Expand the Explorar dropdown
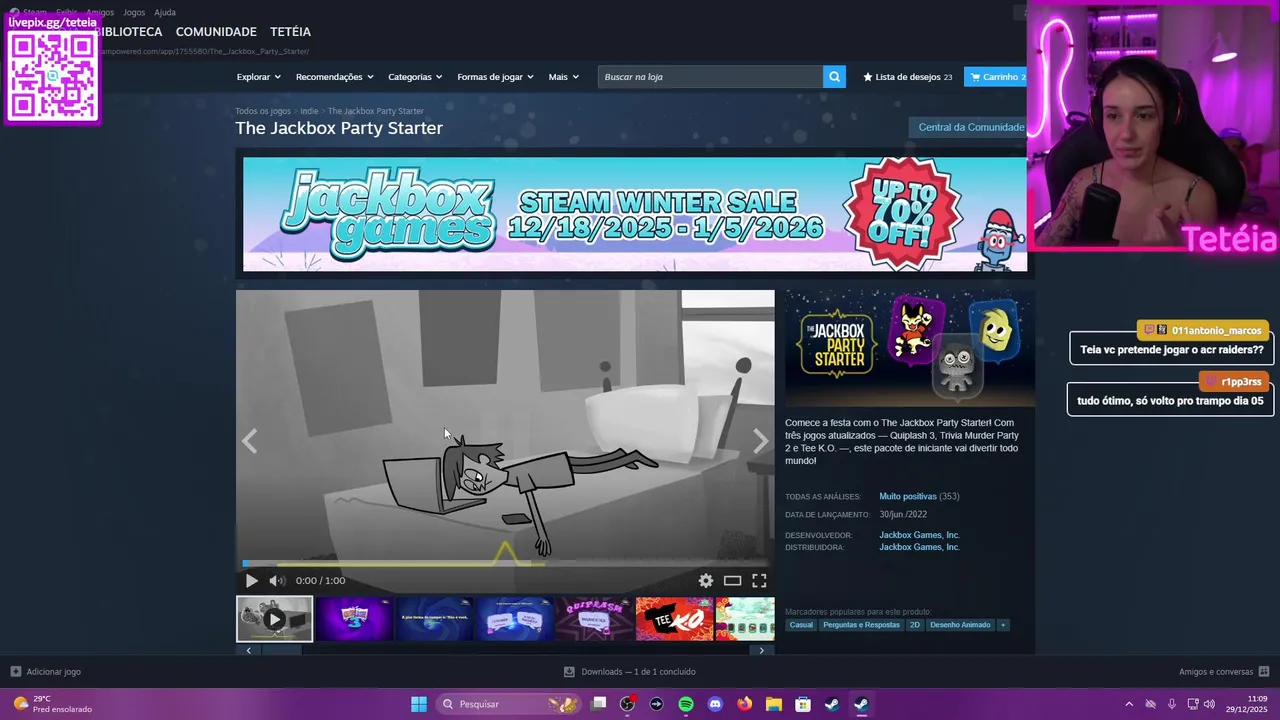This screenshot has height=720, width=1280. coord(258,77)
